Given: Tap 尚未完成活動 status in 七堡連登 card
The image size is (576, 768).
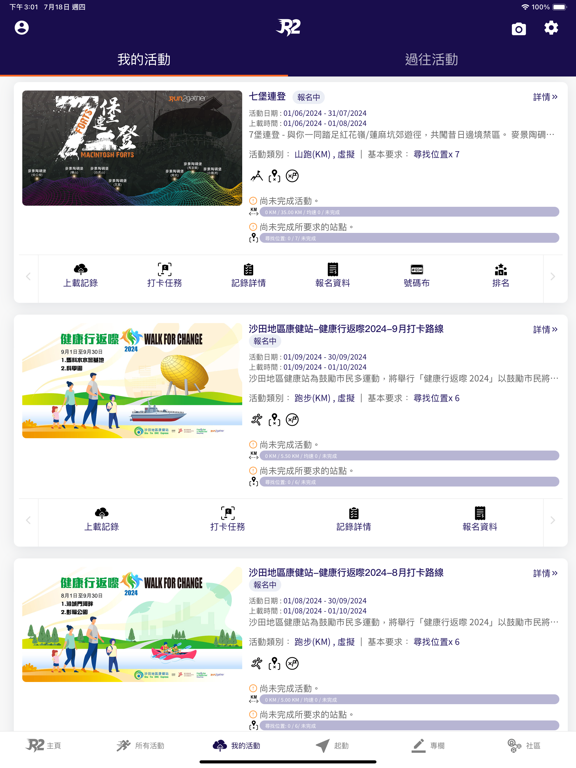Looking at the screenshot, I should tap(284, 201).
